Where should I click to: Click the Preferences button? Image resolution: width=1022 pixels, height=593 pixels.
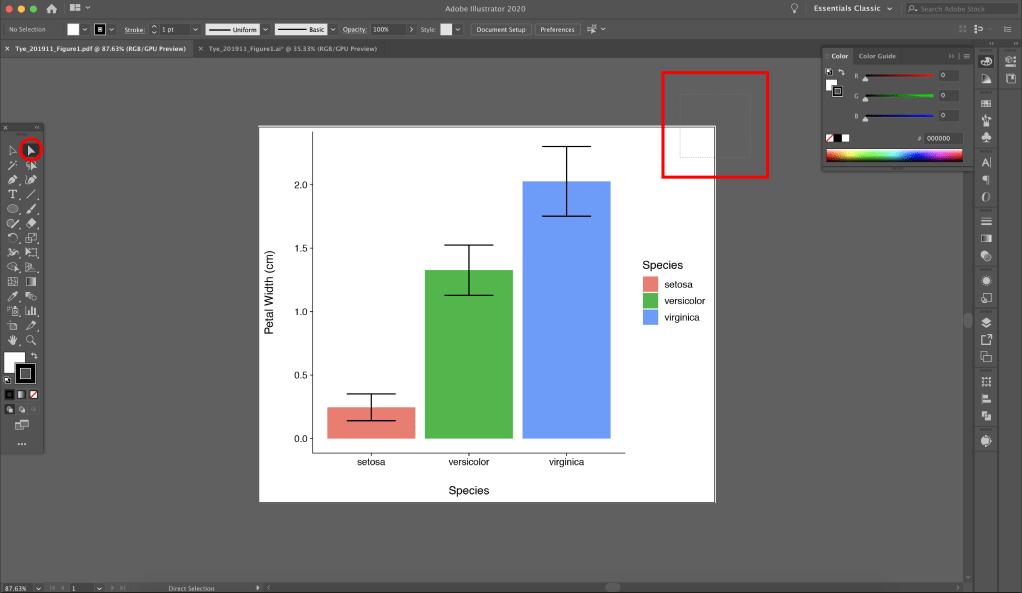557,30
